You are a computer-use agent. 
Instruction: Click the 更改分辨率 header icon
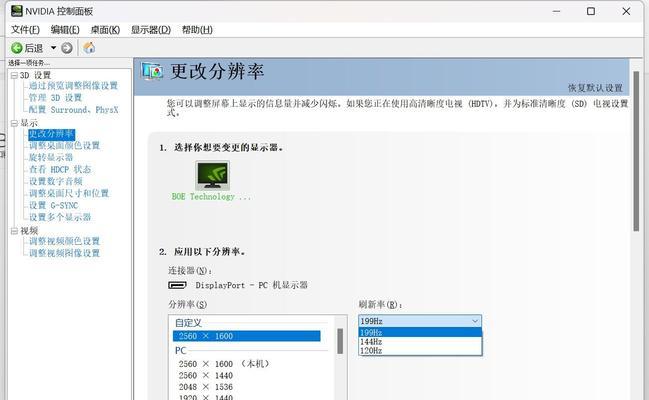pyautogui.click(x=151, y=71)
